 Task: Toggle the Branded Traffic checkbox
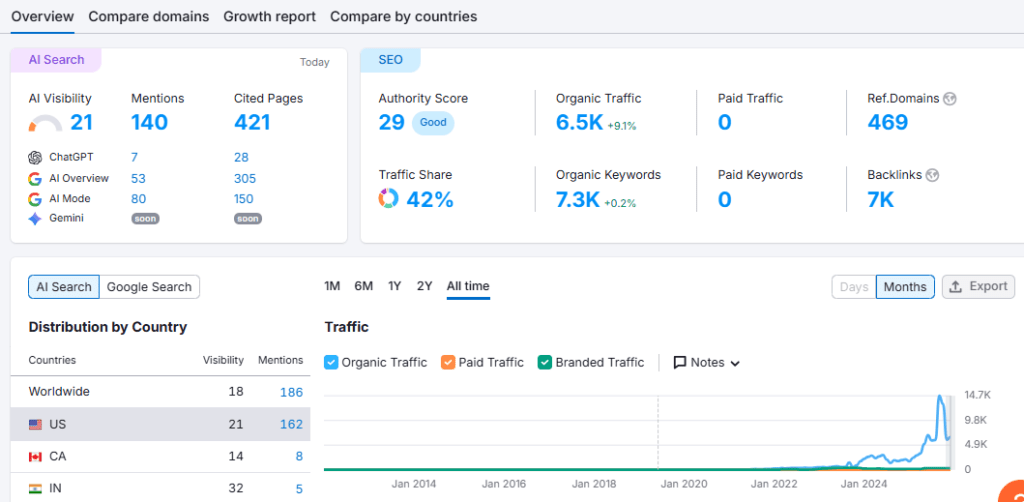click(545, 362)
